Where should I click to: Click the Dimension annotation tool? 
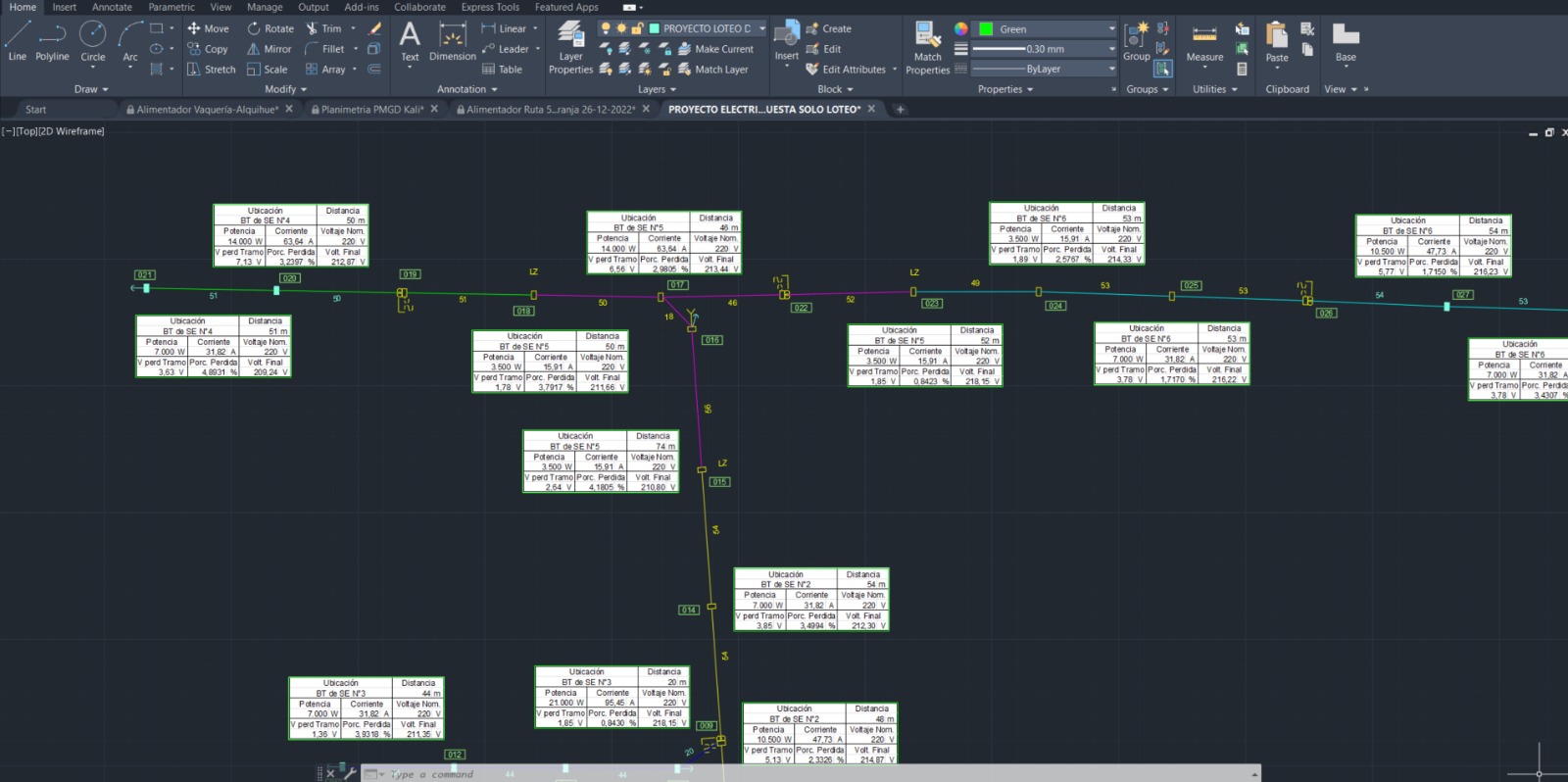coord(452,43)
